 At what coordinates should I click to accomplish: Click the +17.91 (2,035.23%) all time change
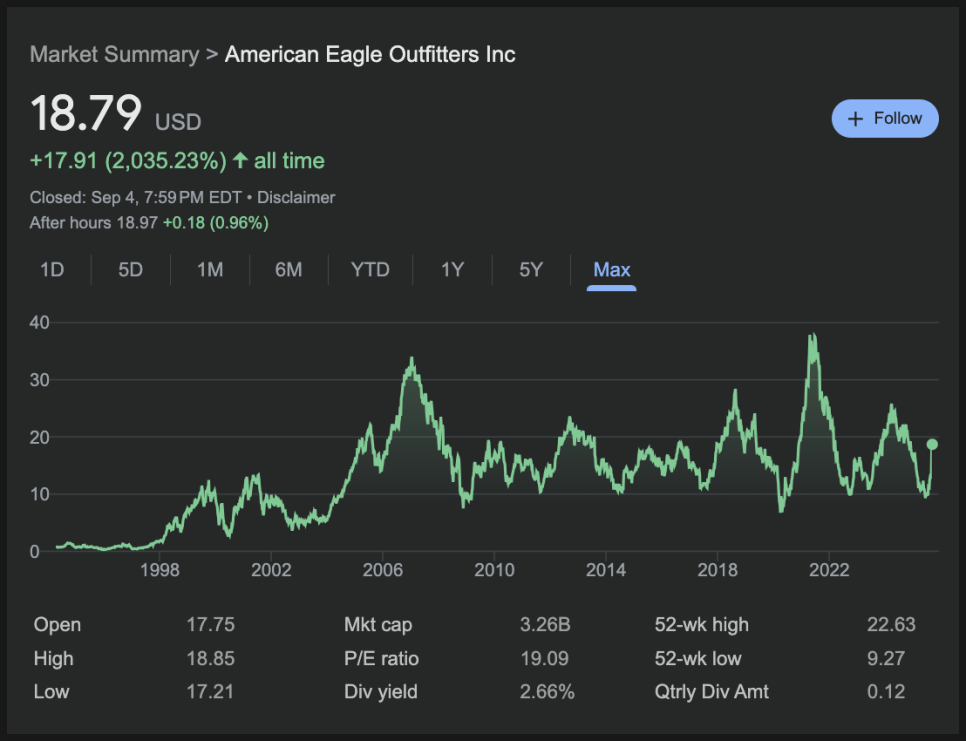point(177,161)
